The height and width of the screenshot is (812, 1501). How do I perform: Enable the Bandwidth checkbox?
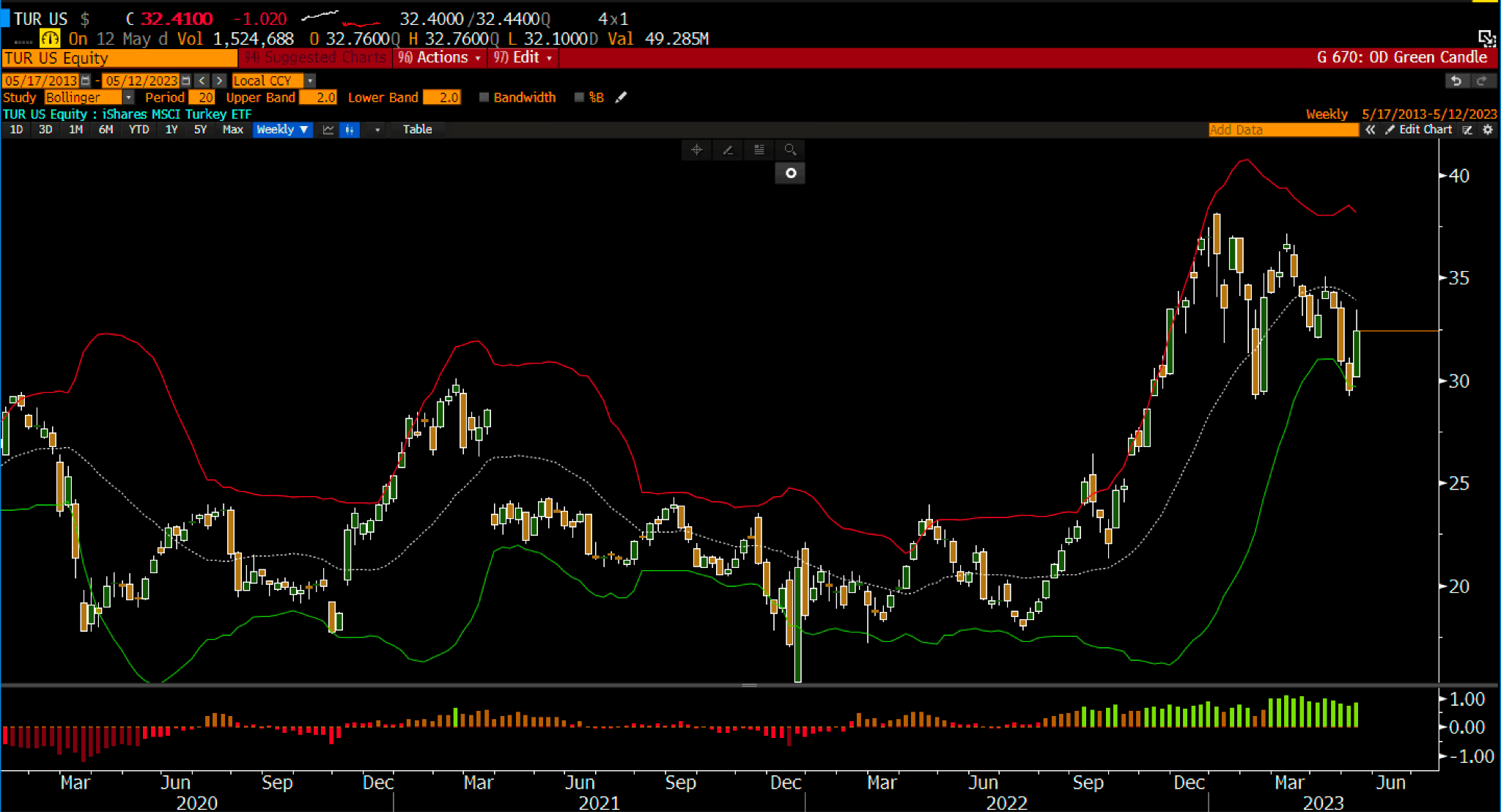484,97
